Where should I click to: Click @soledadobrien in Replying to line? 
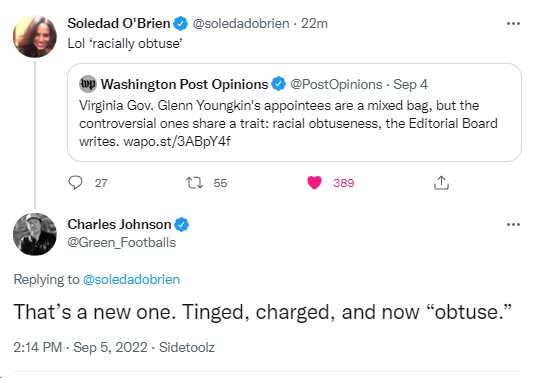131,279
